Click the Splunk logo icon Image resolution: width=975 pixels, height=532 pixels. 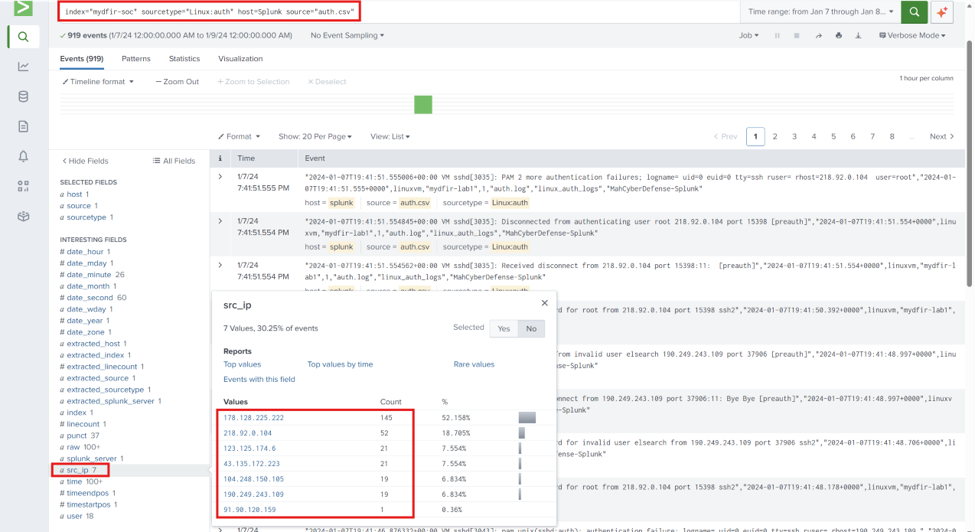coord(23,8)
